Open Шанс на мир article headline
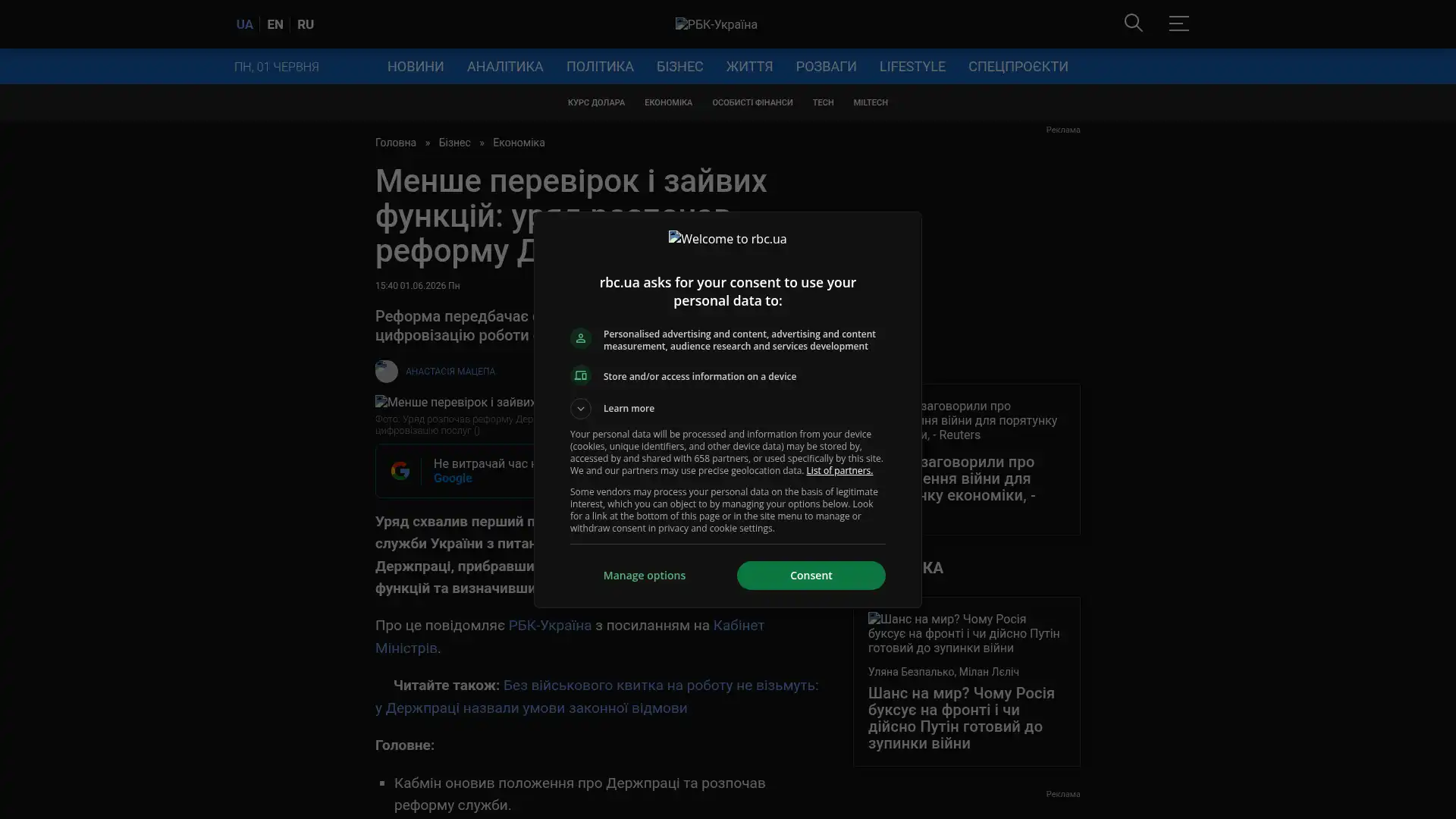Screen dimensions: 1456x819 pyautogui.click(x=962, y=718)
